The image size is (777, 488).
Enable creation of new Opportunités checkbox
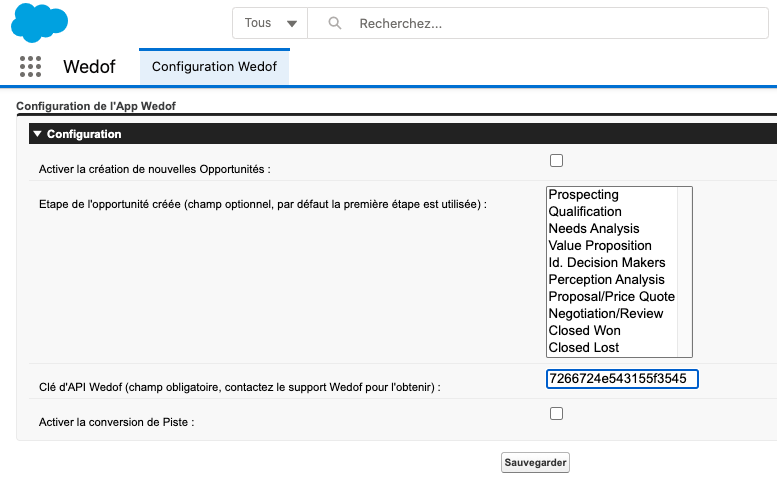(556, 161)
